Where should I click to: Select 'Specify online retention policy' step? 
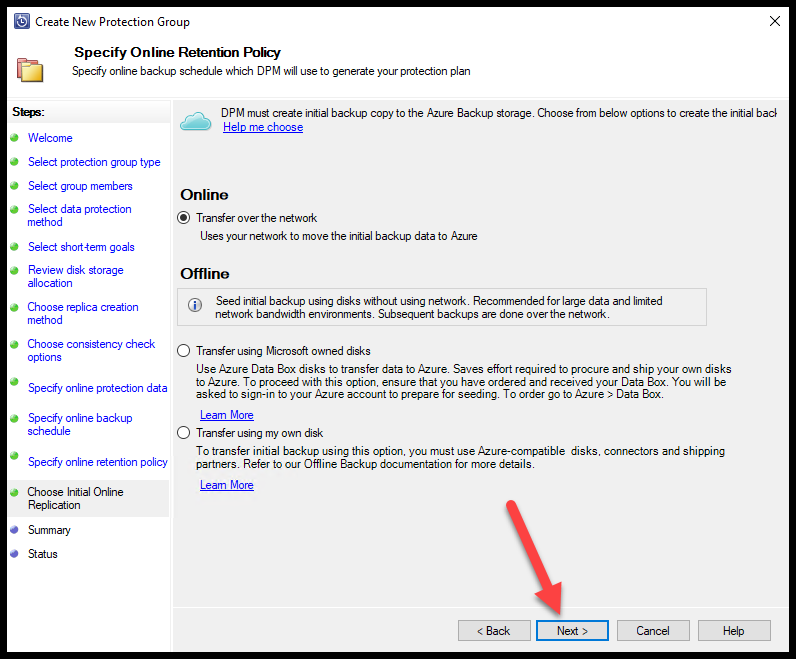pyautogui.click(x=97, y=462)
